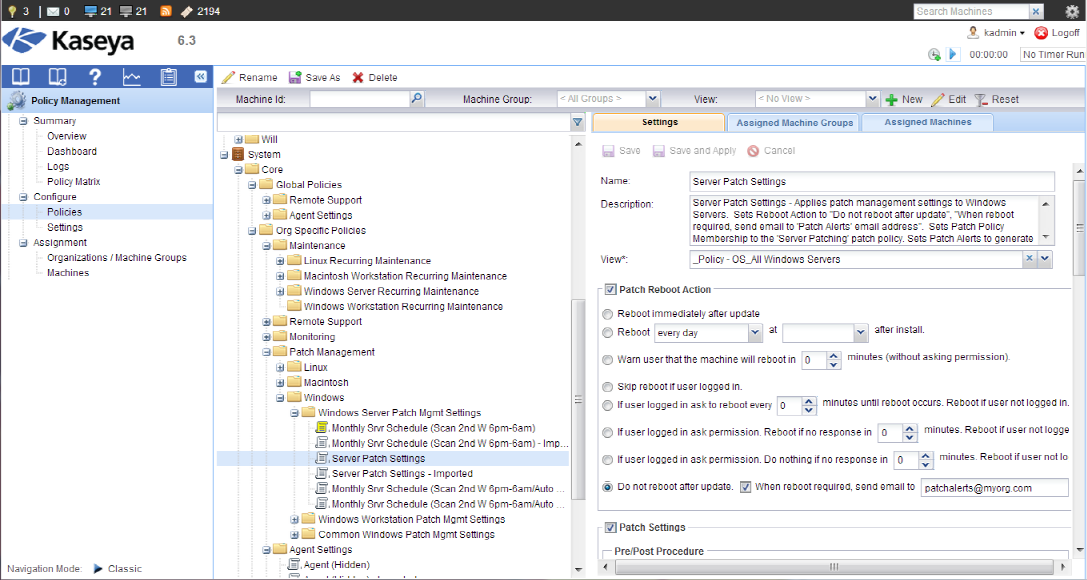
Task: Click the filter funnel icon above the policy tree
Action: [577, 122]
